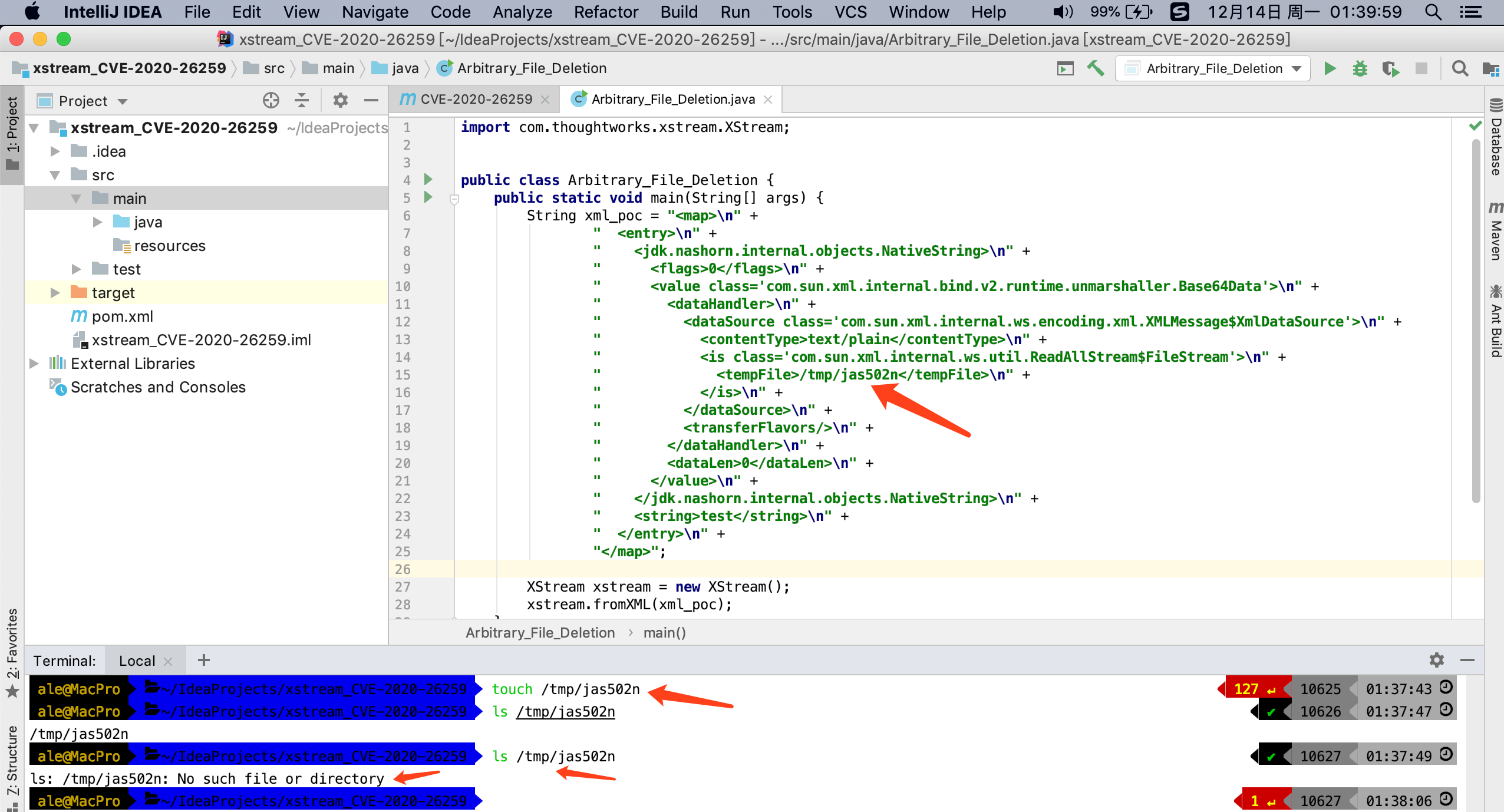Open terminal settings gear icon

click(x=1436, y=660)
